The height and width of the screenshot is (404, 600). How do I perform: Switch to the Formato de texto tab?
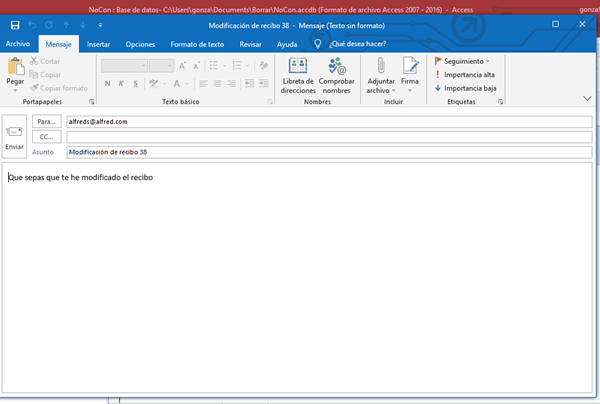[x=198, y=44]
